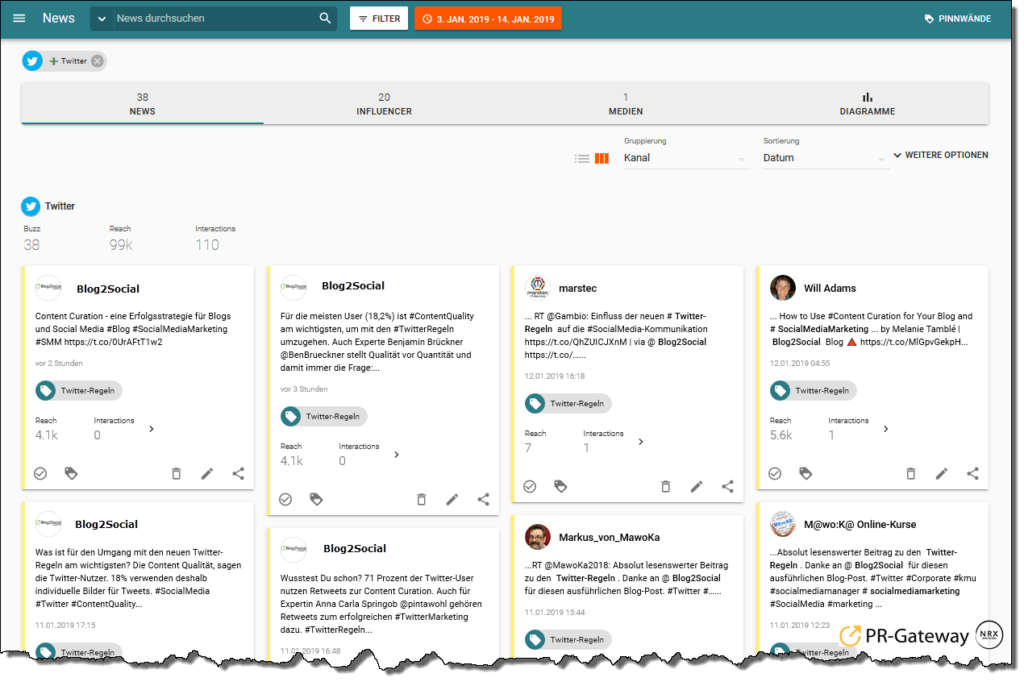This screenshot has width=1024, height=686.
Task: Mark the ContentQuality card as checked
Action: 285,500
